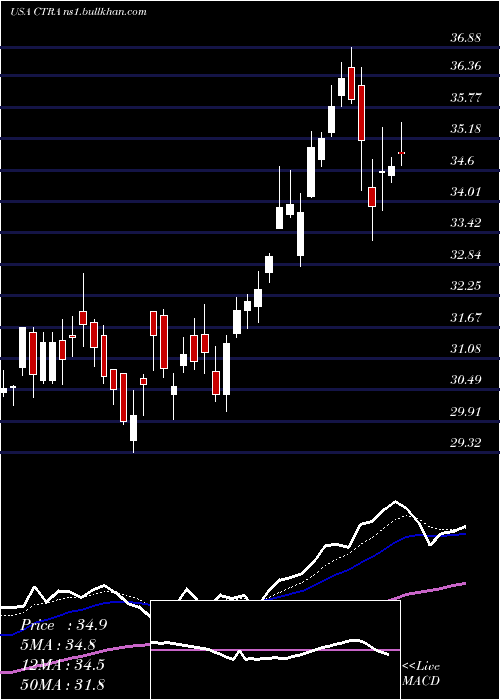
Task: Click the 12MA : 34.5 legend entry
Action: (x=62, y=664)
